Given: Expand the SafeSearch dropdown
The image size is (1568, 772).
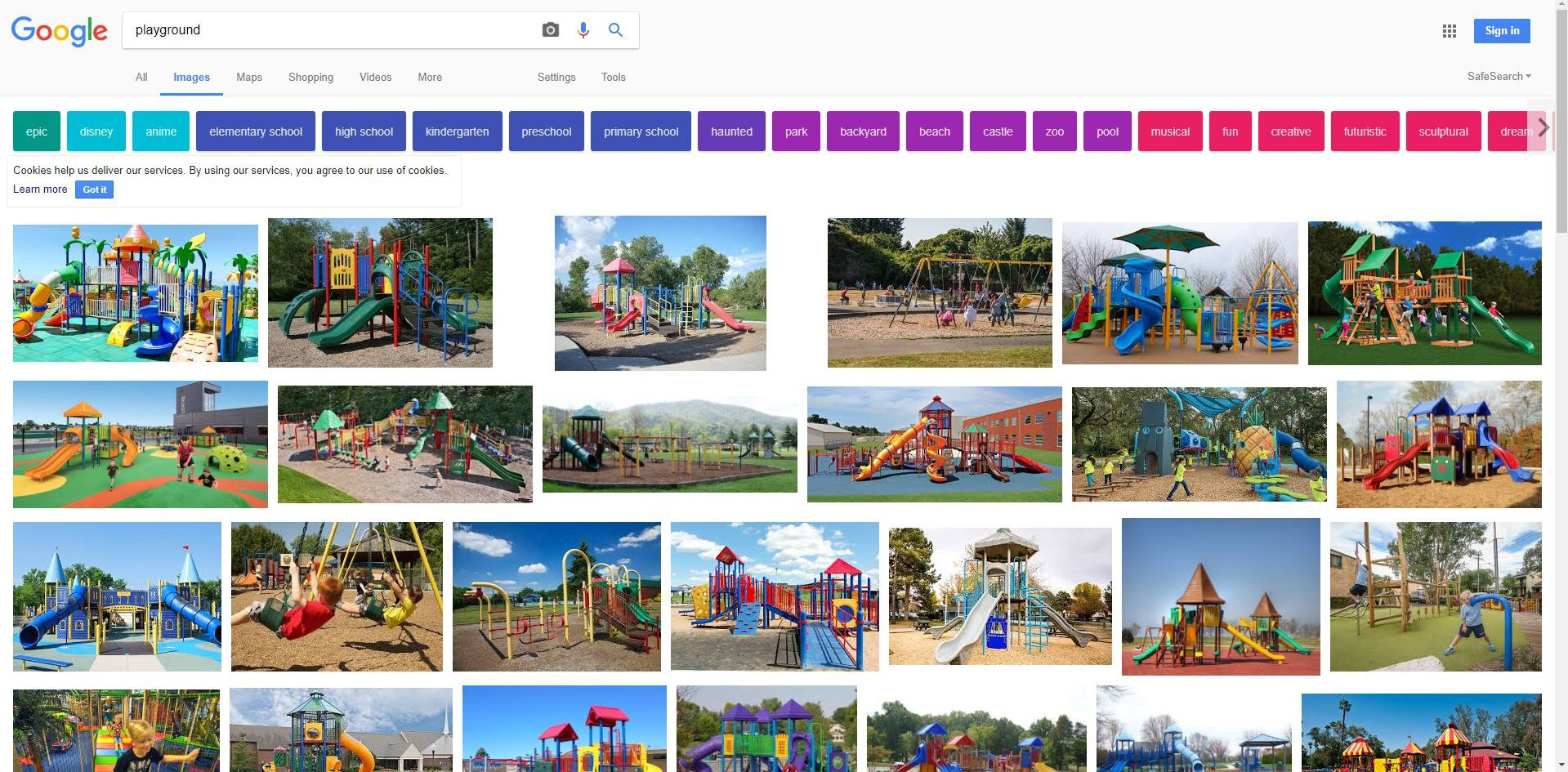Looking at the screenshot, I should point(1499,76).
